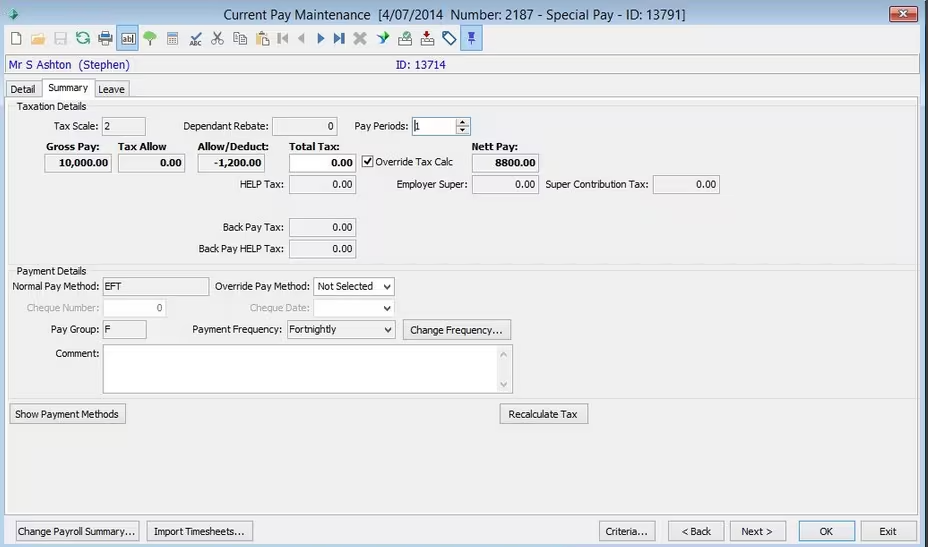Screen dimensions: 928x547
Task: Select the Summary tab
Action: point(68,88)
